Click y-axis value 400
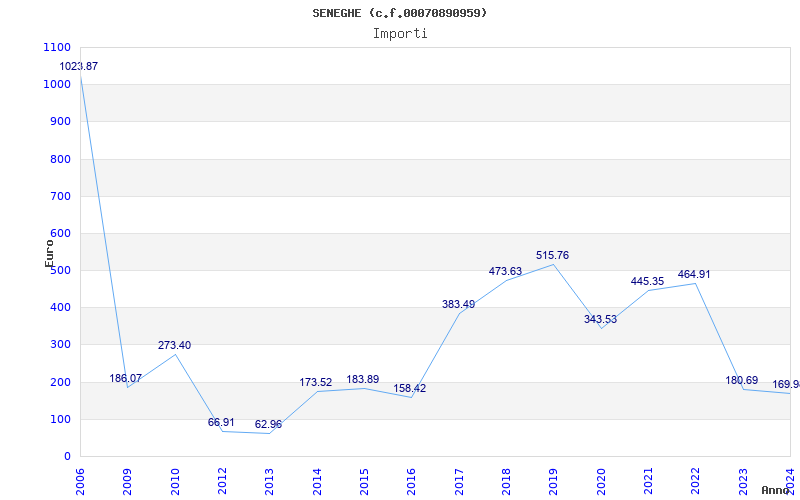The width and height of the screenshot is (800, 500). click(61, 308)
